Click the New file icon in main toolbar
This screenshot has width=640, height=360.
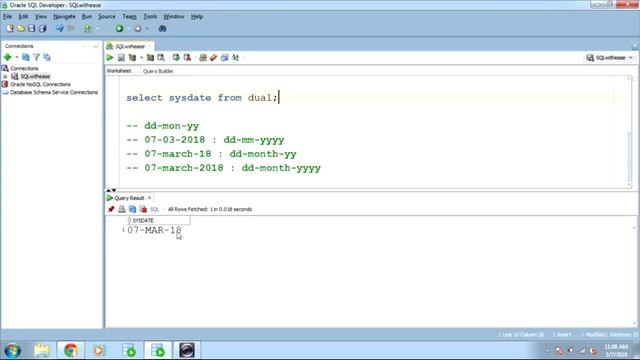(x=10, y=28)
